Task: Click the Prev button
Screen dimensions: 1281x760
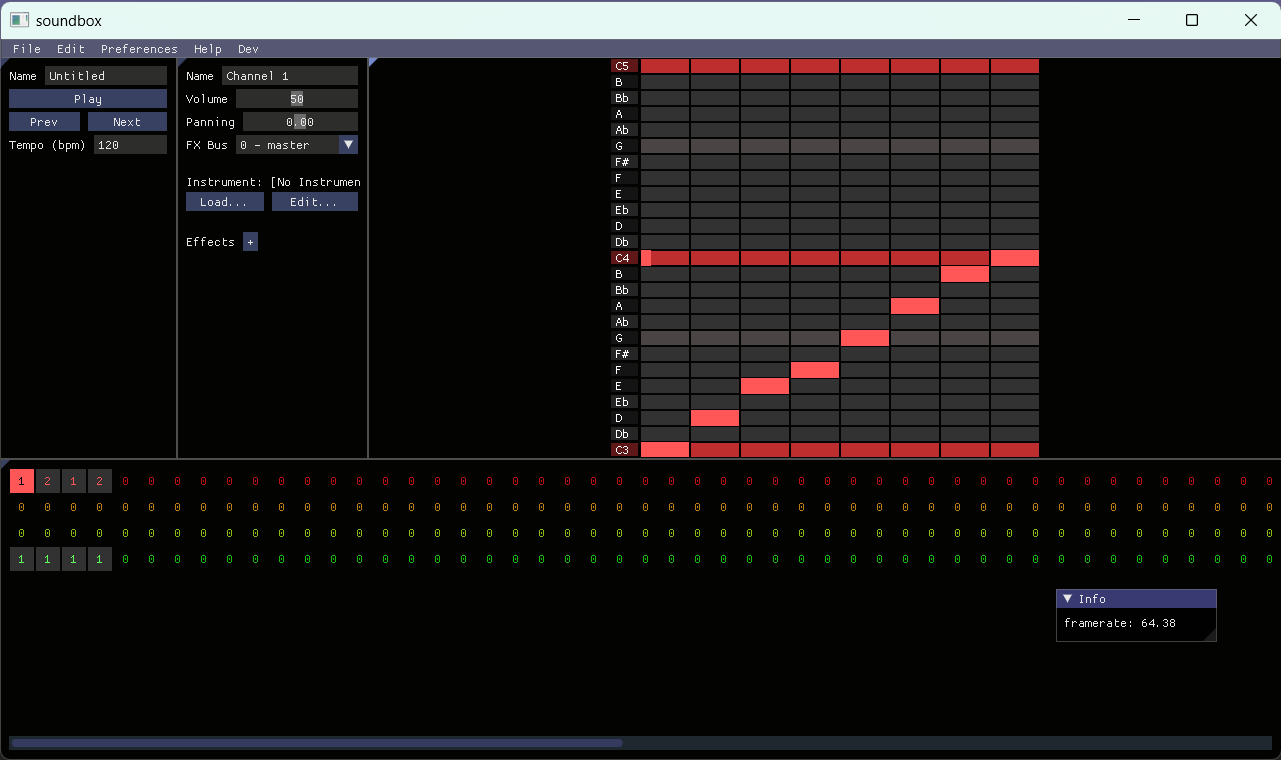Action: [x=44, y=121]
